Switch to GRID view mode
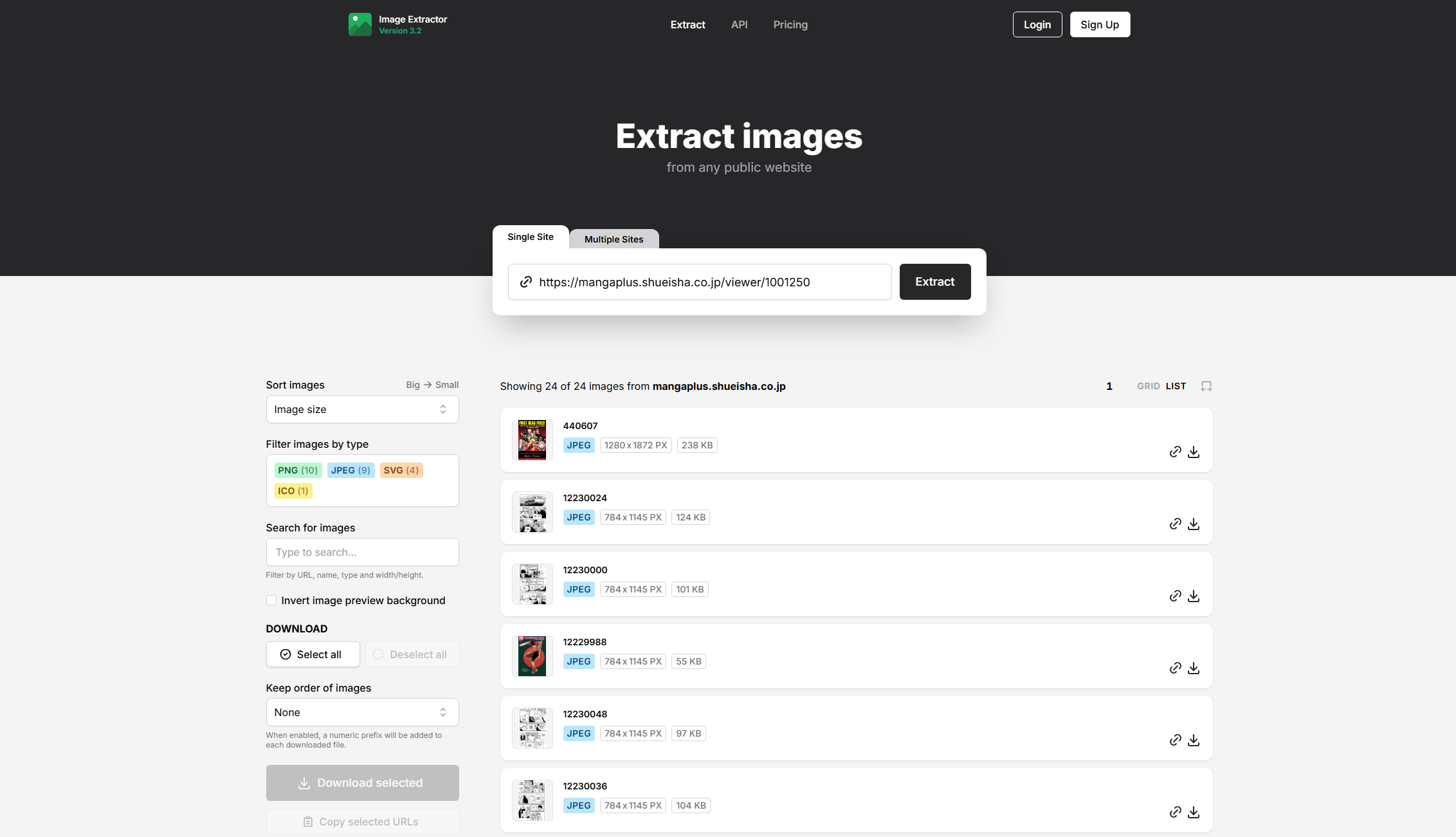The height and width of the screenshot is (837, 1456). [1148, 386]
